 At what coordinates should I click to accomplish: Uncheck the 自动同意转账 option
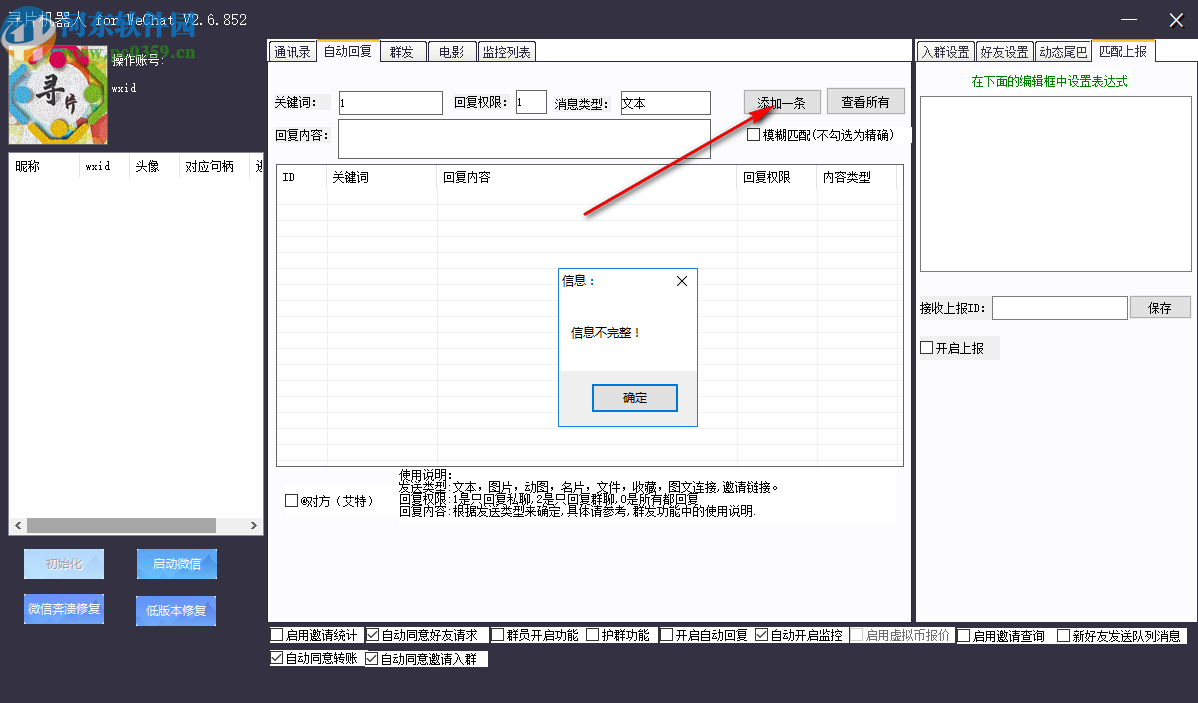pyautogui.click(x=277, y=657)
